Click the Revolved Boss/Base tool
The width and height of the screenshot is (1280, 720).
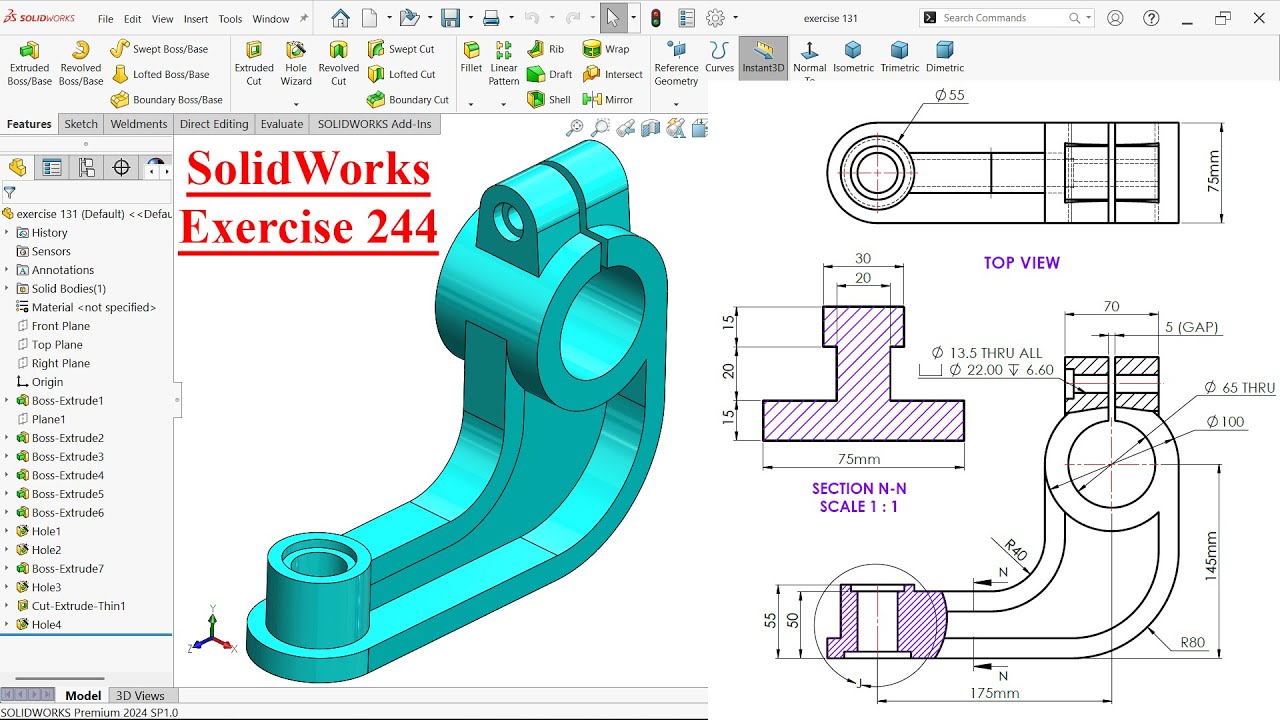point(81,63)
